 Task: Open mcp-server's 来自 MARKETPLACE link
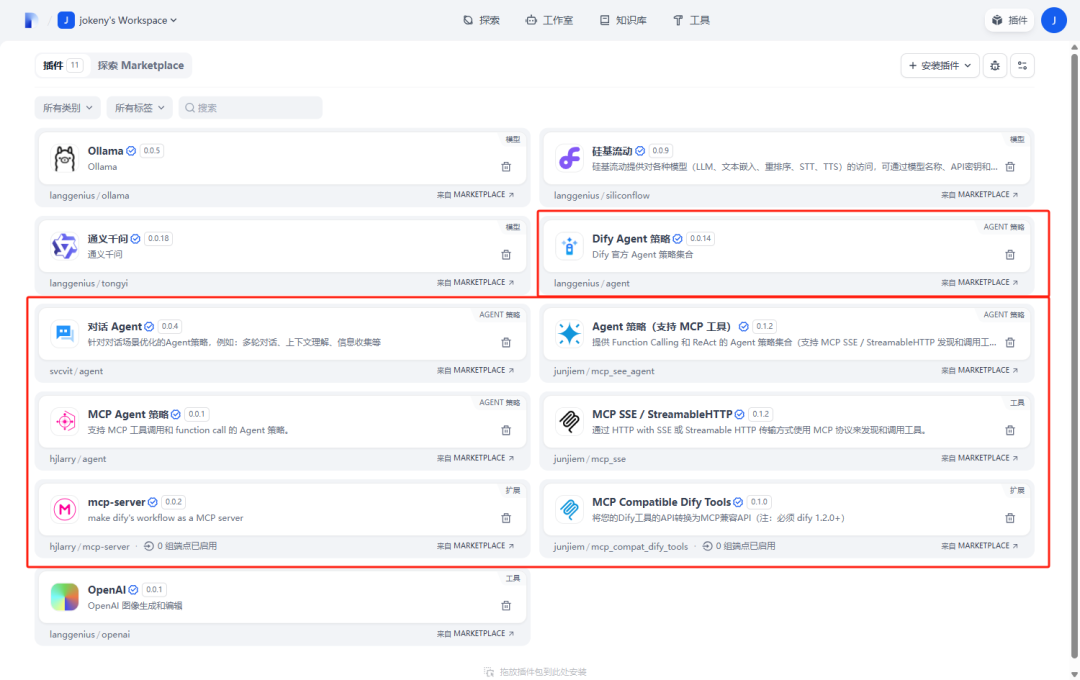[475, 546]
